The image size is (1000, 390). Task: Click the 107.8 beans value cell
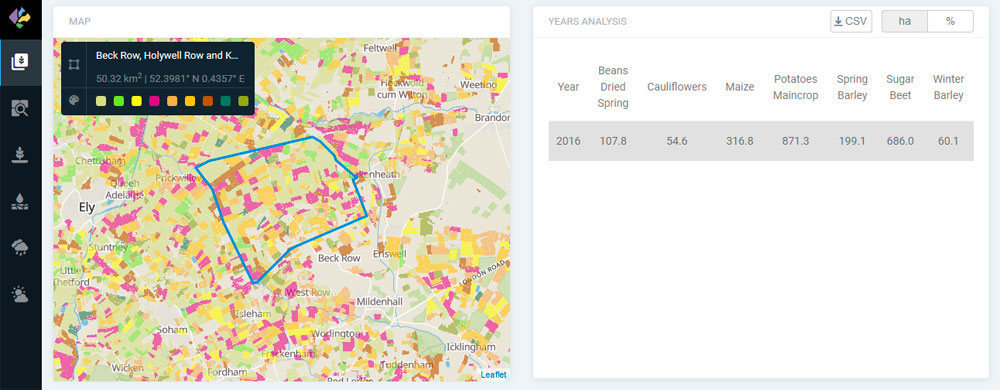click(x=613, y=141)
